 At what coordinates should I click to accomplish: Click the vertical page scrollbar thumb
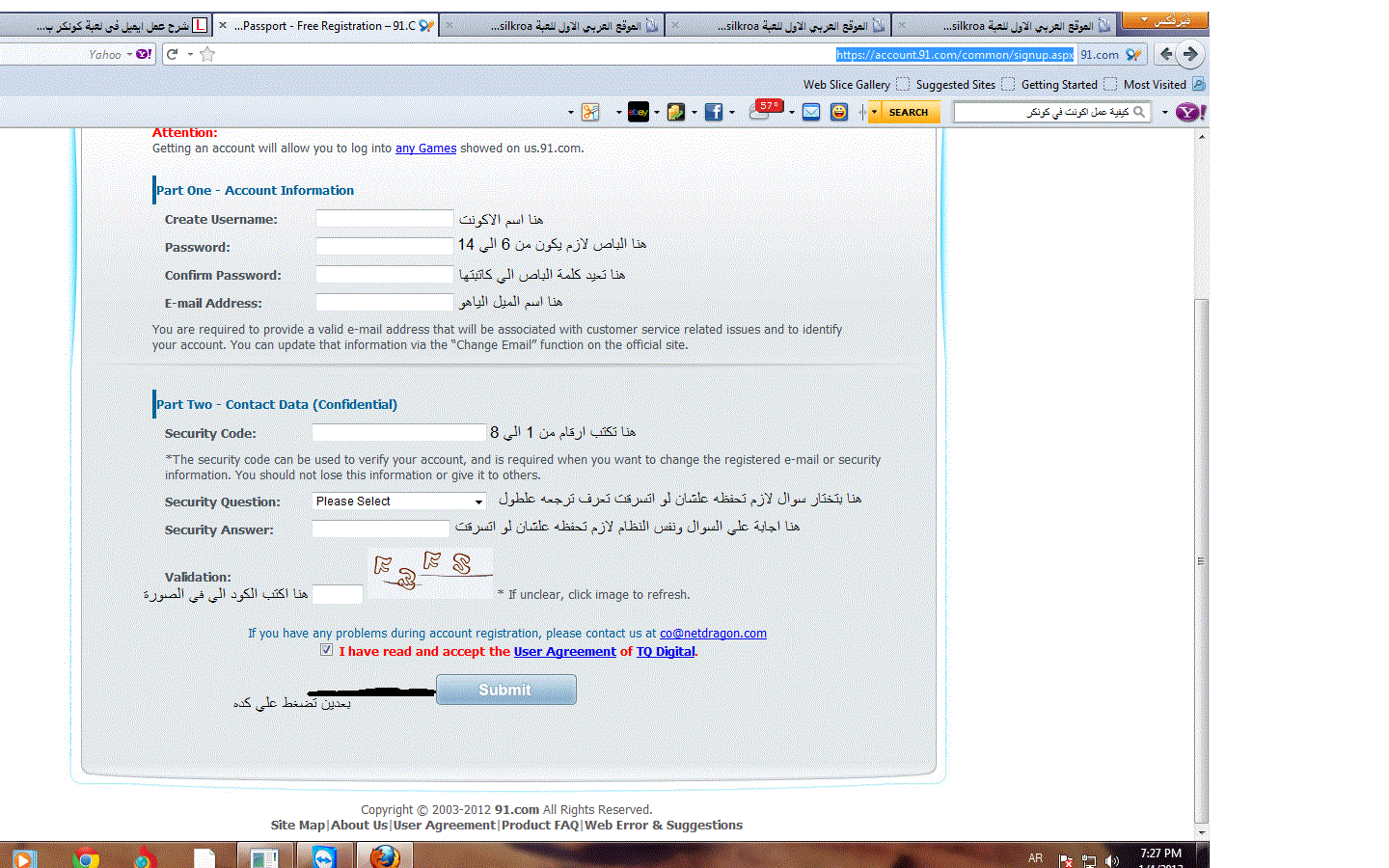(1201, 559)
